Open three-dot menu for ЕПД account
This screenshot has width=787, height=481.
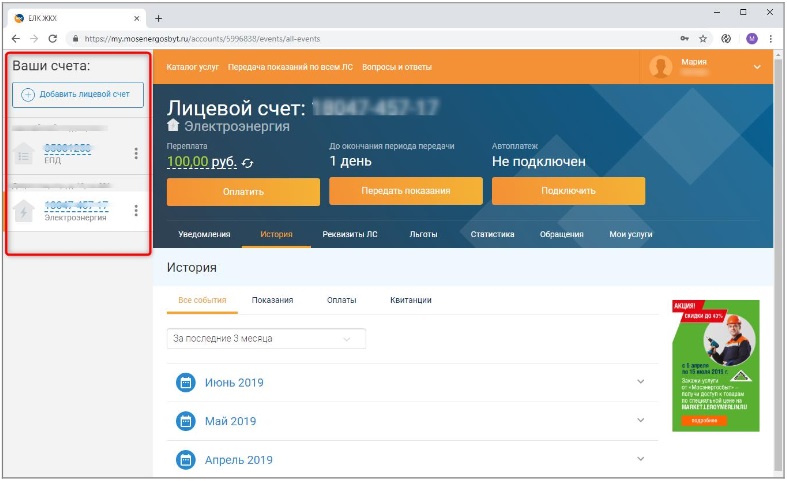tap(136, 153)
